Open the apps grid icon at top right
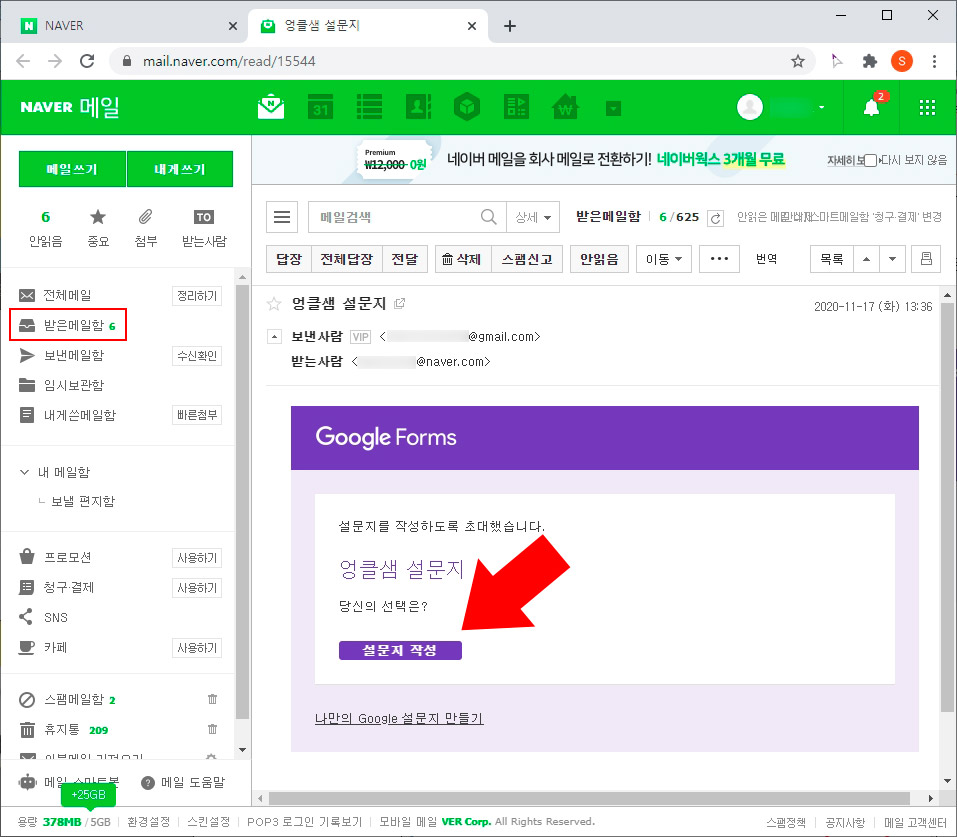The height and width of the screenshot is (837, 957). click(927, 107)
